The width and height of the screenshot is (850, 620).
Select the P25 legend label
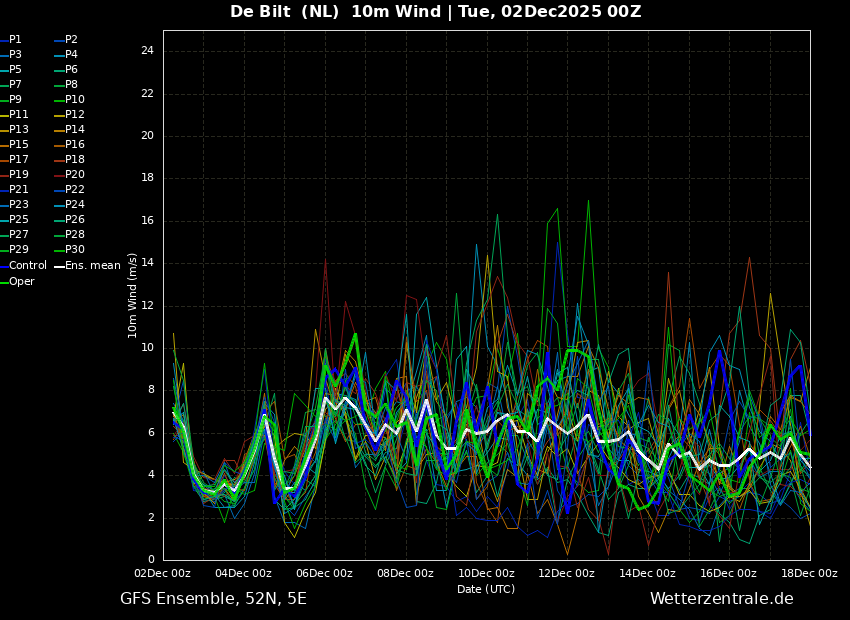(x=18, y=220)
